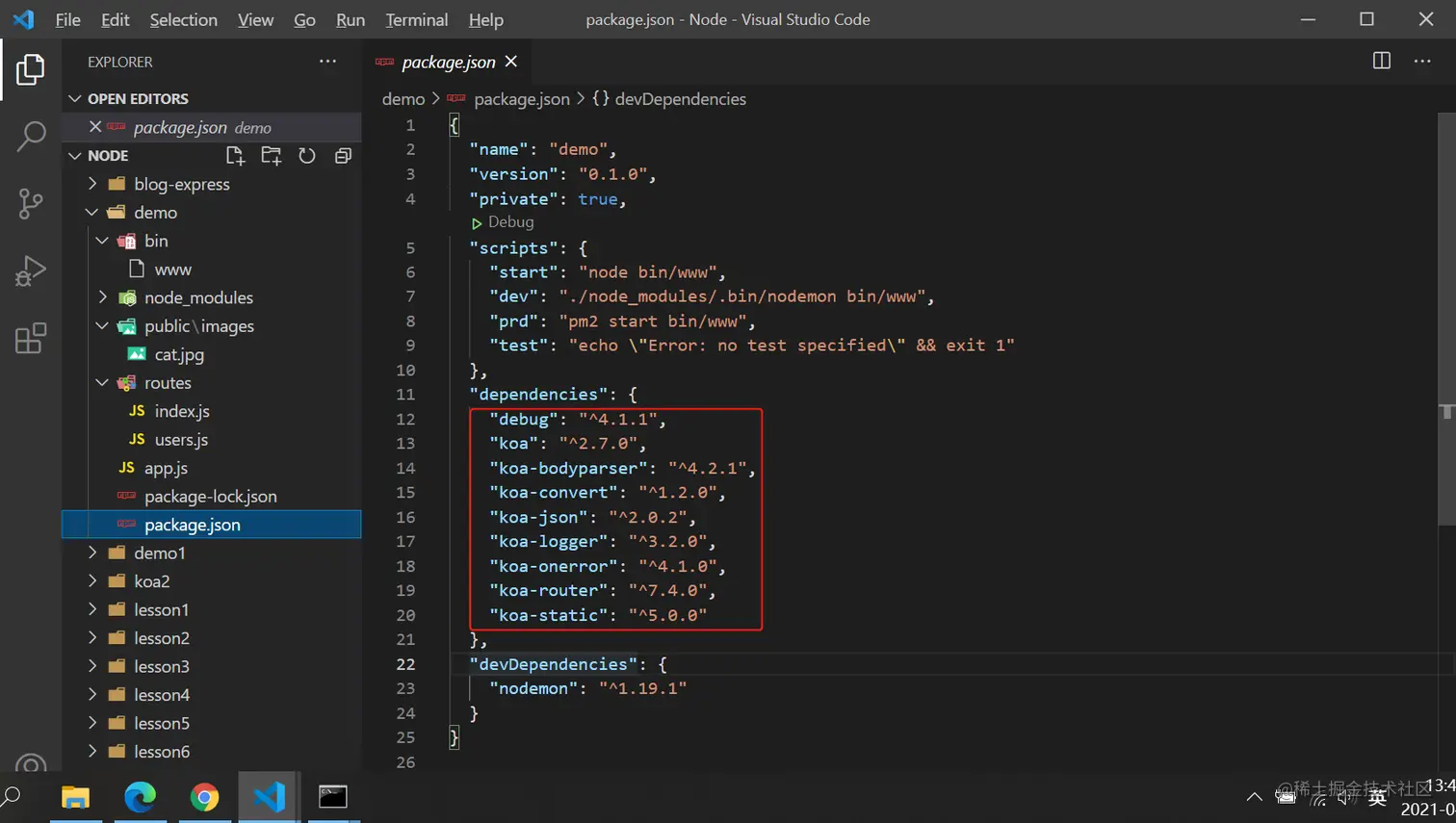Collapse the public\images folder
1456x823 pixels.
point(103,326)
